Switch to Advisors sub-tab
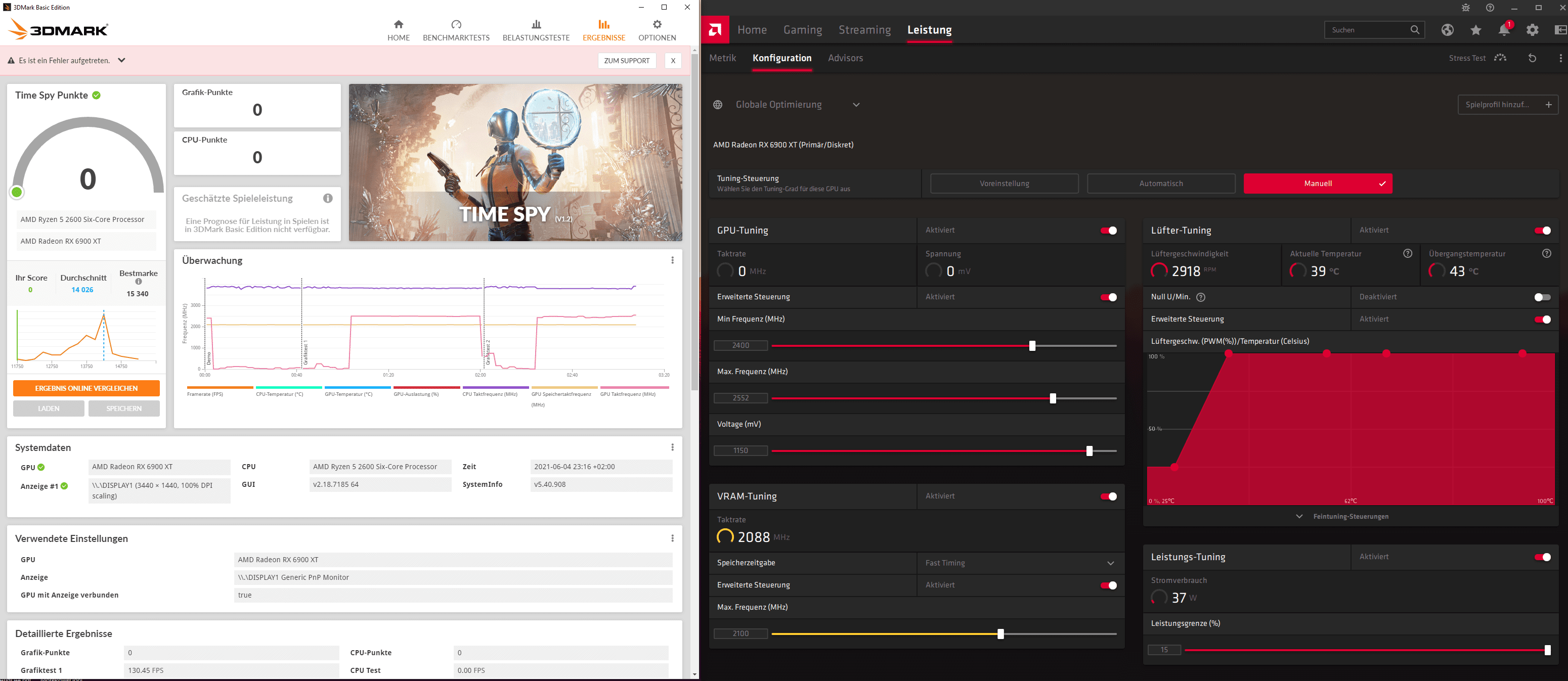 click(846, 58)
